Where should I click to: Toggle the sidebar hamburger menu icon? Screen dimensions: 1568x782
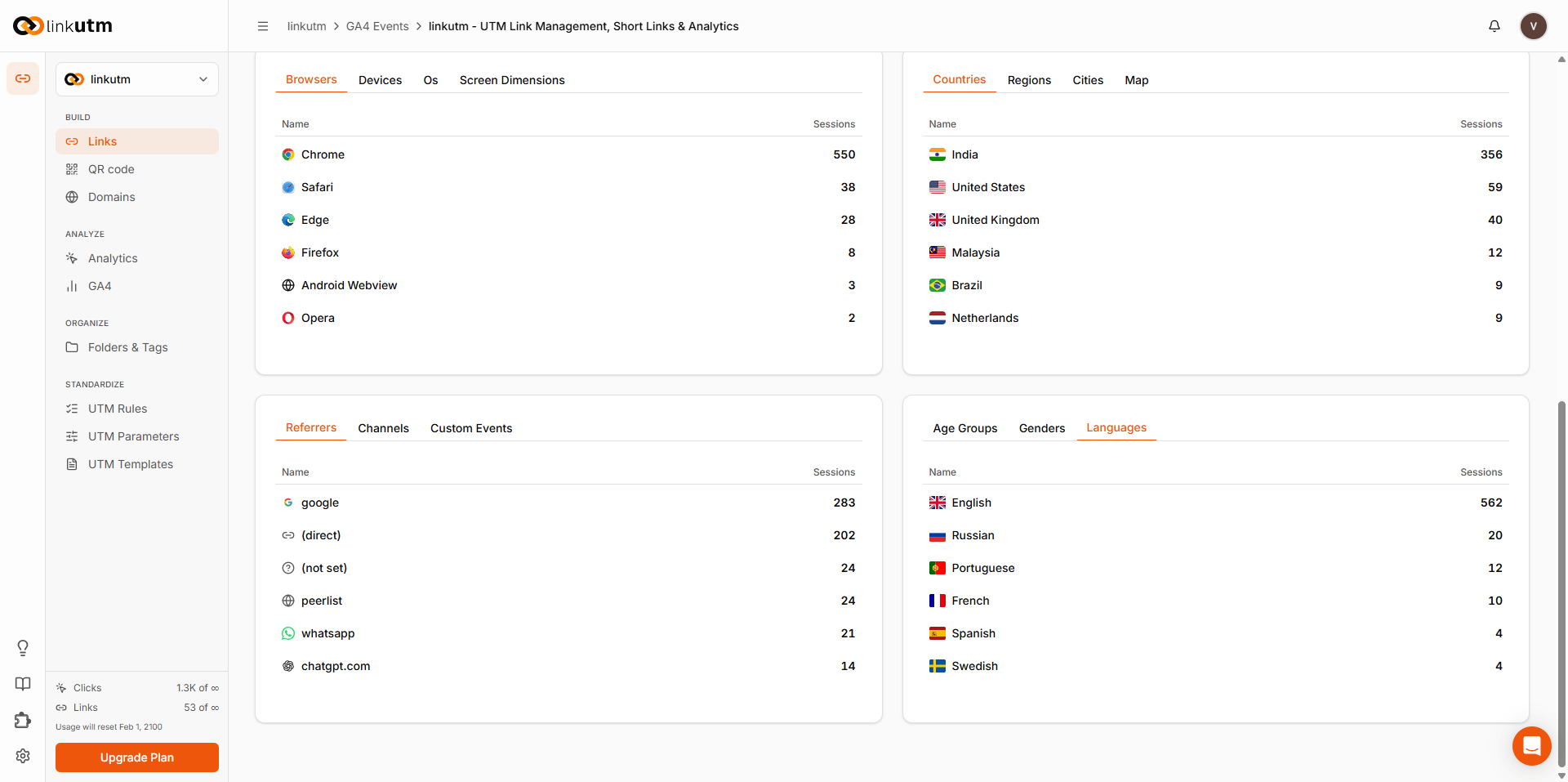[x=263, y=26]
